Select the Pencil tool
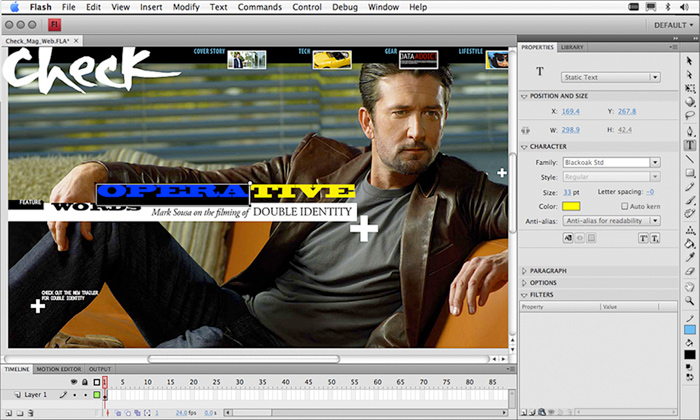This screenshot has height=420, width=700. coord(690,187)
